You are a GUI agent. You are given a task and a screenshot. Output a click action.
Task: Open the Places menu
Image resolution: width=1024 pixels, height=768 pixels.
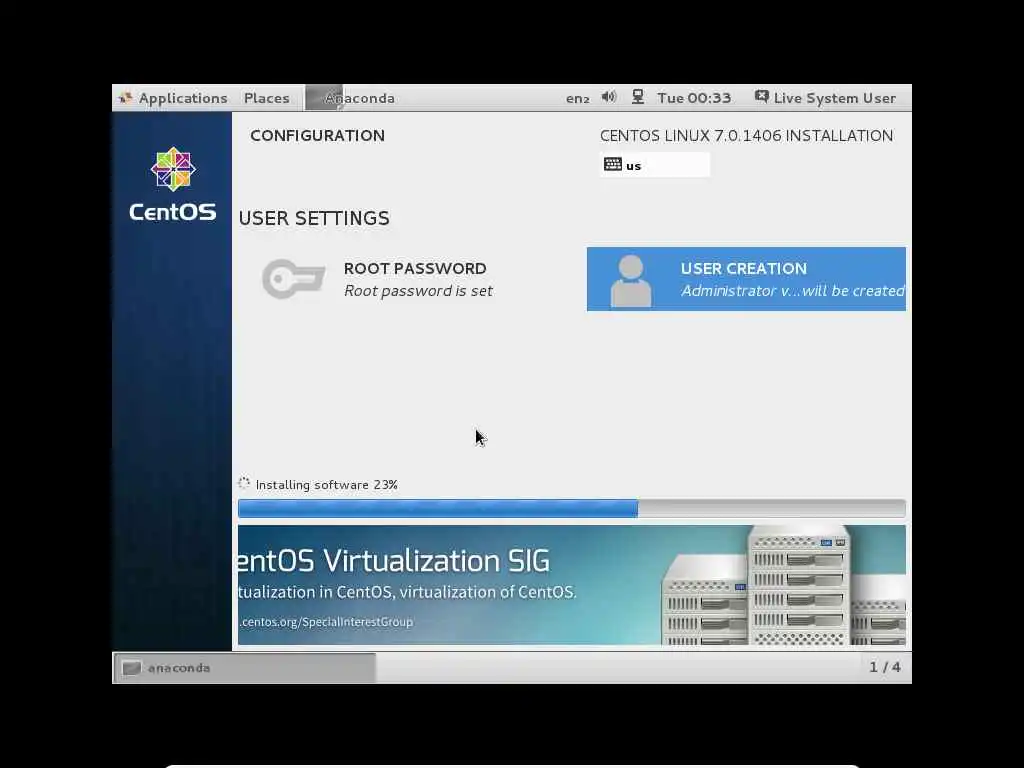266,98
